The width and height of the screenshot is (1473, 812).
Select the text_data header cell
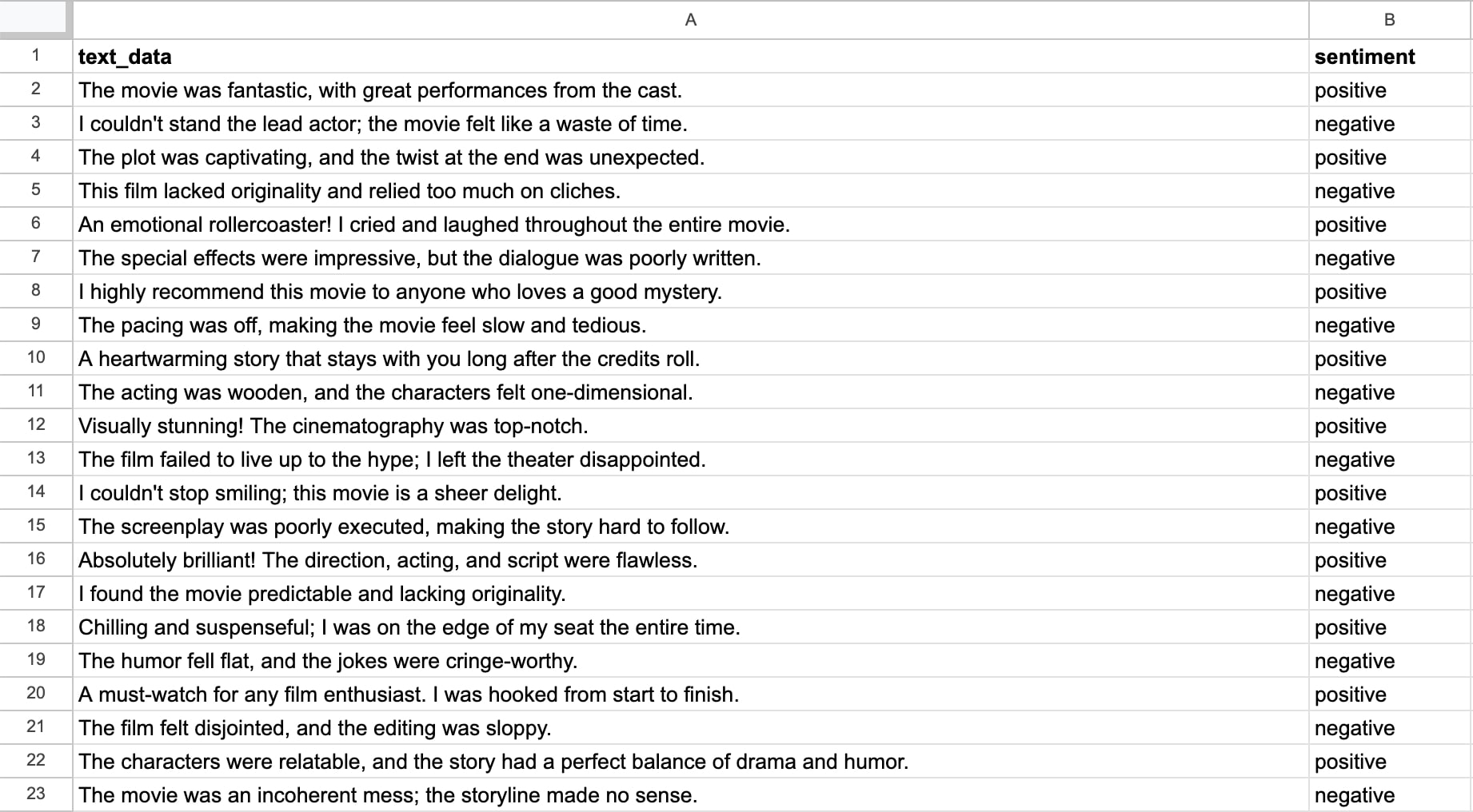coord(691,57)
